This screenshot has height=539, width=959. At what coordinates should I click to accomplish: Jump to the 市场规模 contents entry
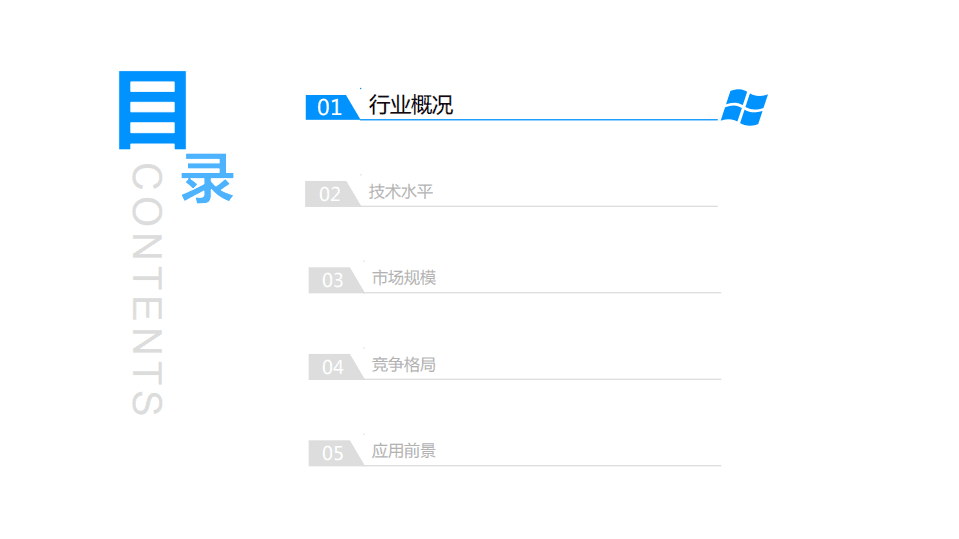click(404, 278)
